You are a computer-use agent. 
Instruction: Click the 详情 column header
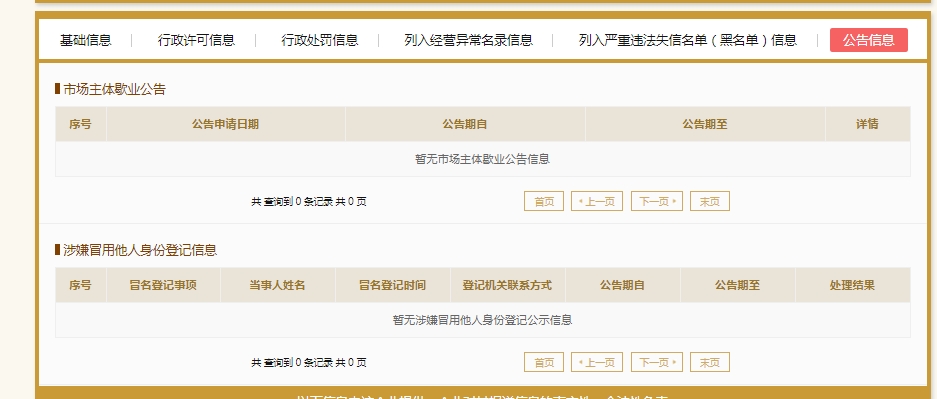pos(868,124)
